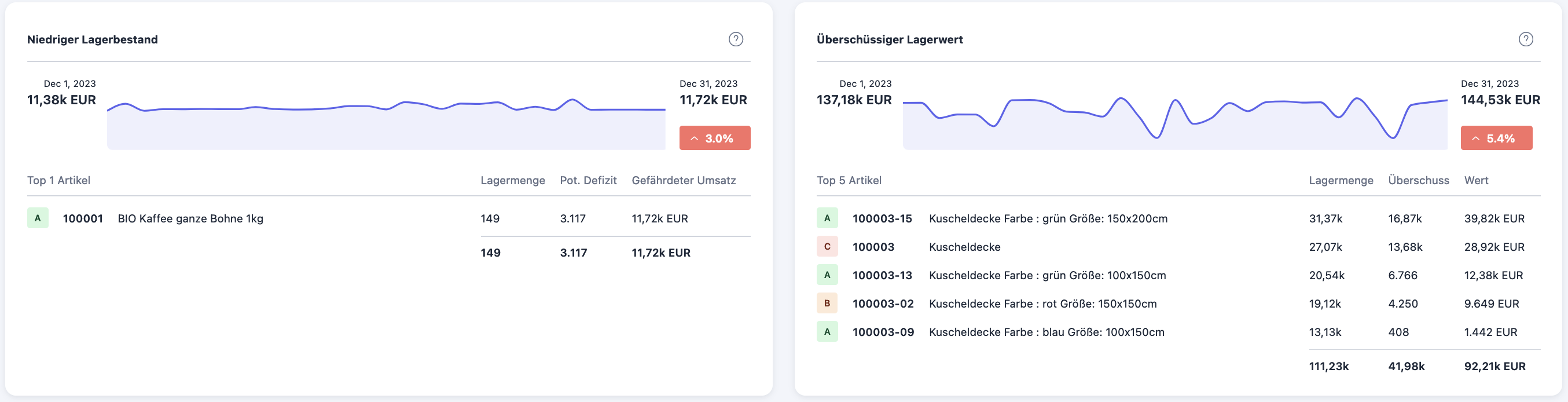The image size is (1568, 402).
Task: Click the A badge of article 100003-13
Action: (x=827, y=275)
